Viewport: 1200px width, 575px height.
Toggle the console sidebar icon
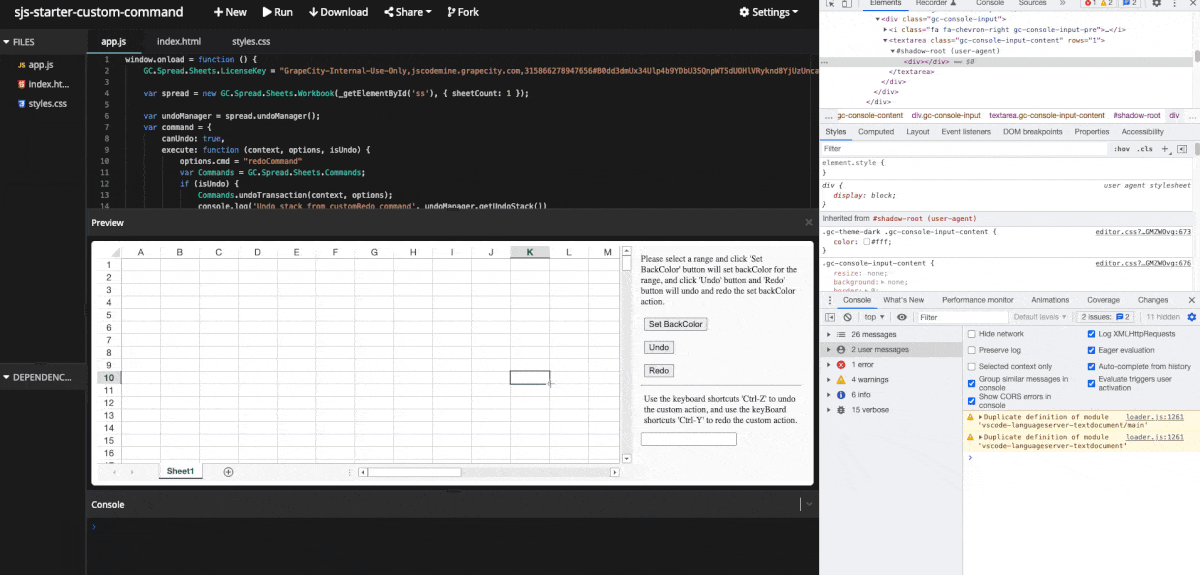[830, 317]
